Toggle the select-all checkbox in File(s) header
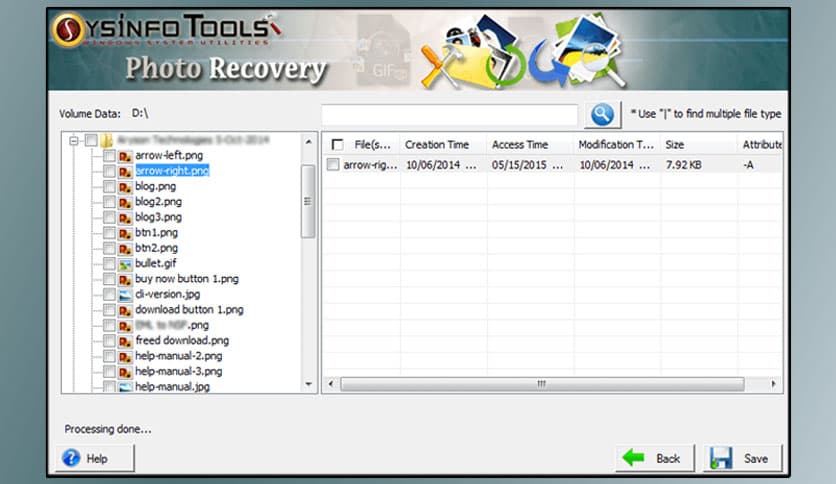 [x=337, y=144]
